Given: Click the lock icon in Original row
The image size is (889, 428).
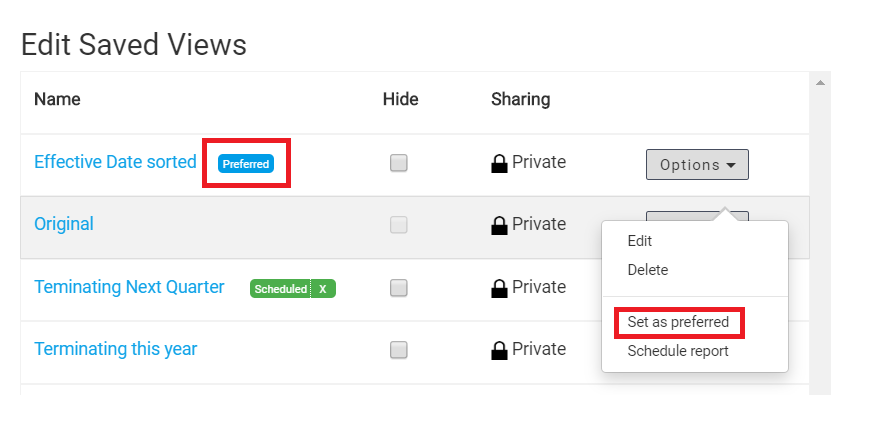Looking at the screenshot, I should point(499,226).
